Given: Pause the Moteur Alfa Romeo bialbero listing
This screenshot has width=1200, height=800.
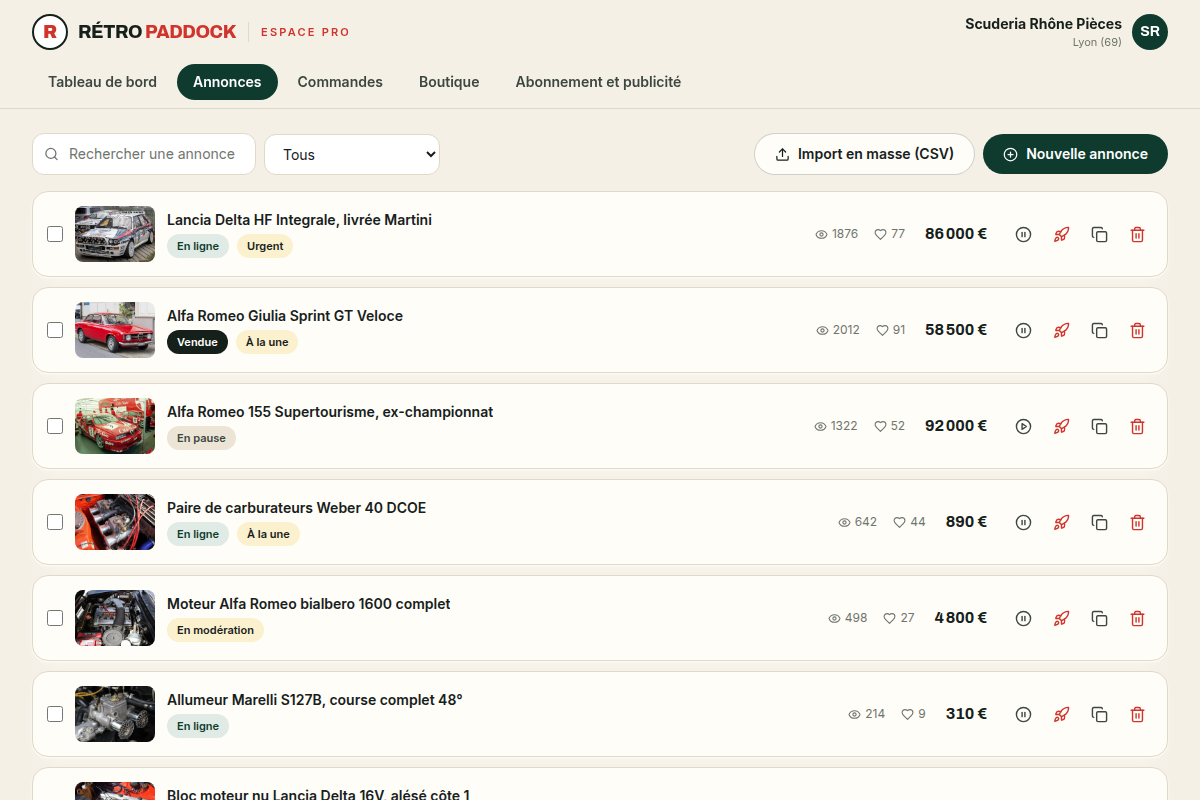Looking at the screenshot, I should (1023, 618).
